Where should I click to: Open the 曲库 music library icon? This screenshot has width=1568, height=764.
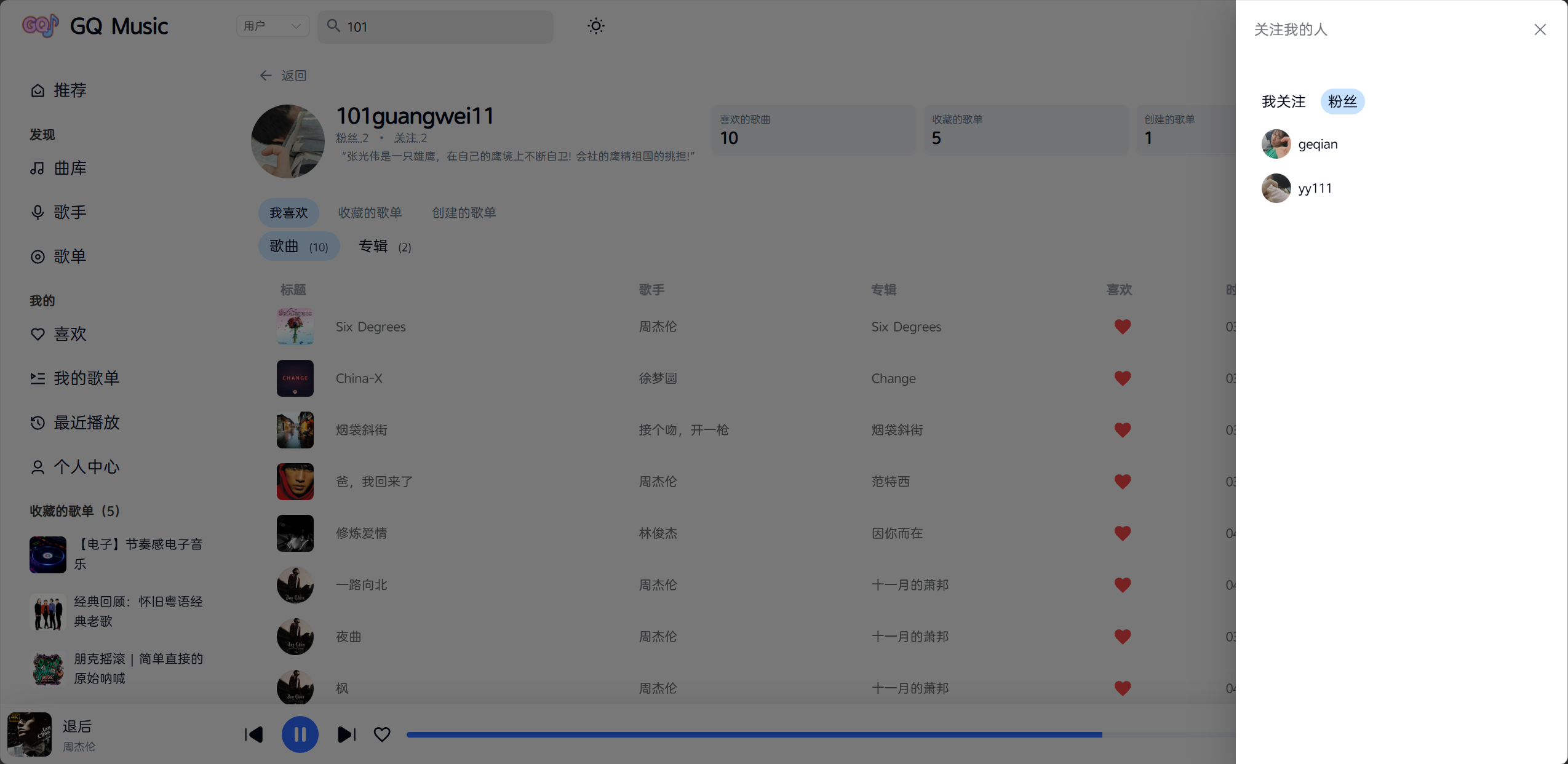tap(38, 168)
